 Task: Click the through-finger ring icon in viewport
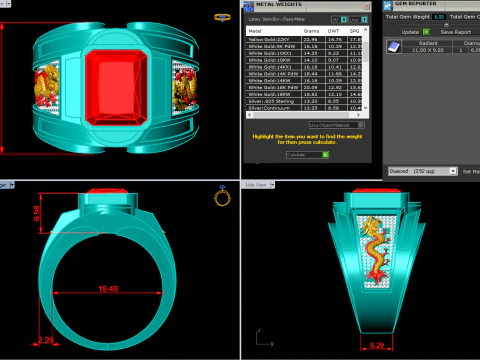coord(222,196)
